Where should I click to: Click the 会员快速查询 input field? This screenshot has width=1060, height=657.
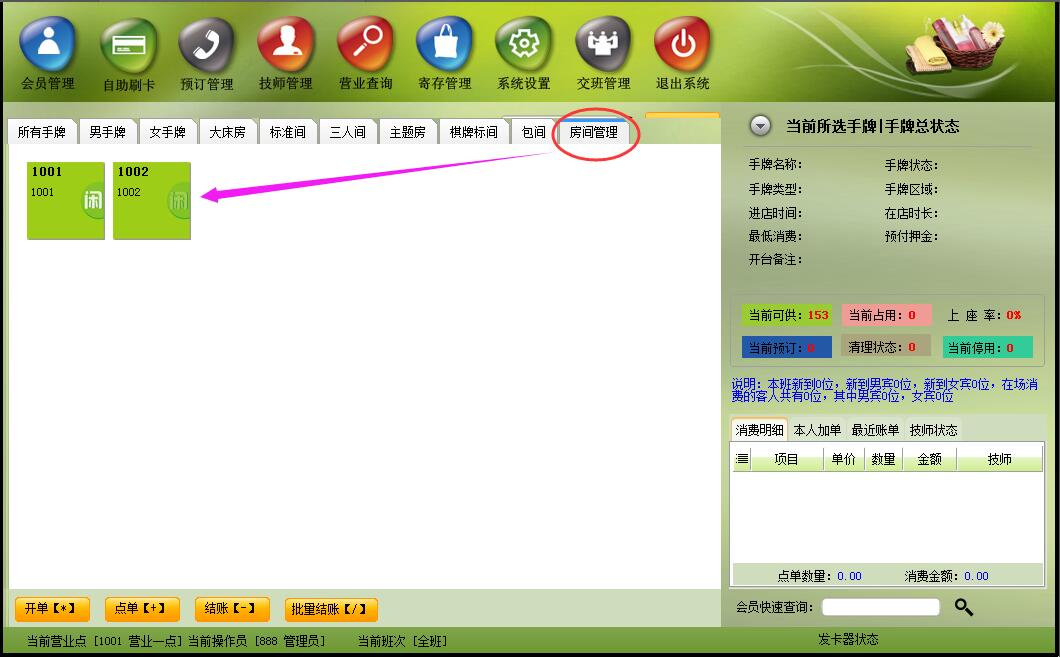tap(880, 607)
